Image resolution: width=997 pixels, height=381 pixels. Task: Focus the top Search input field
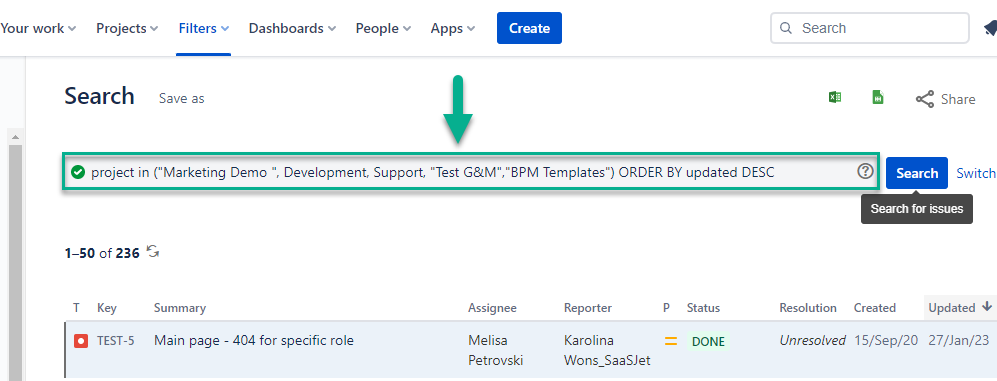point(870,28)
